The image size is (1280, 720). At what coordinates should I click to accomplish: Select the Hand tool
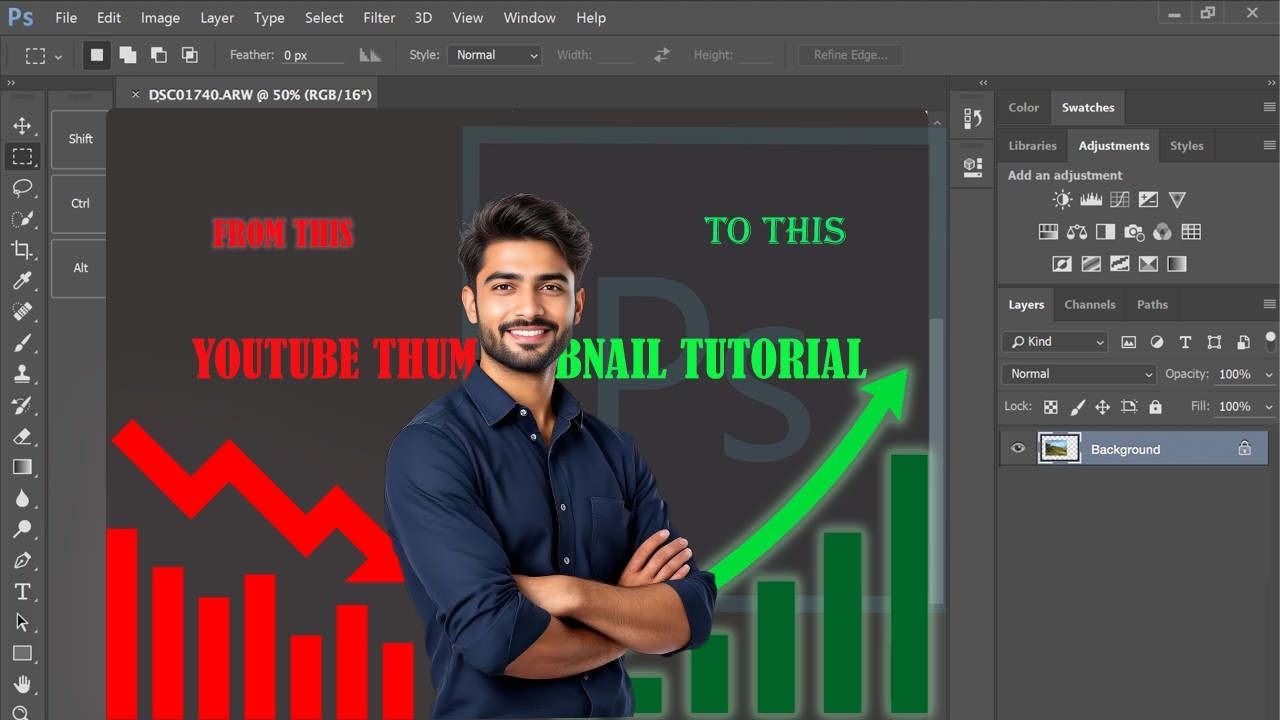pos(22,684)
